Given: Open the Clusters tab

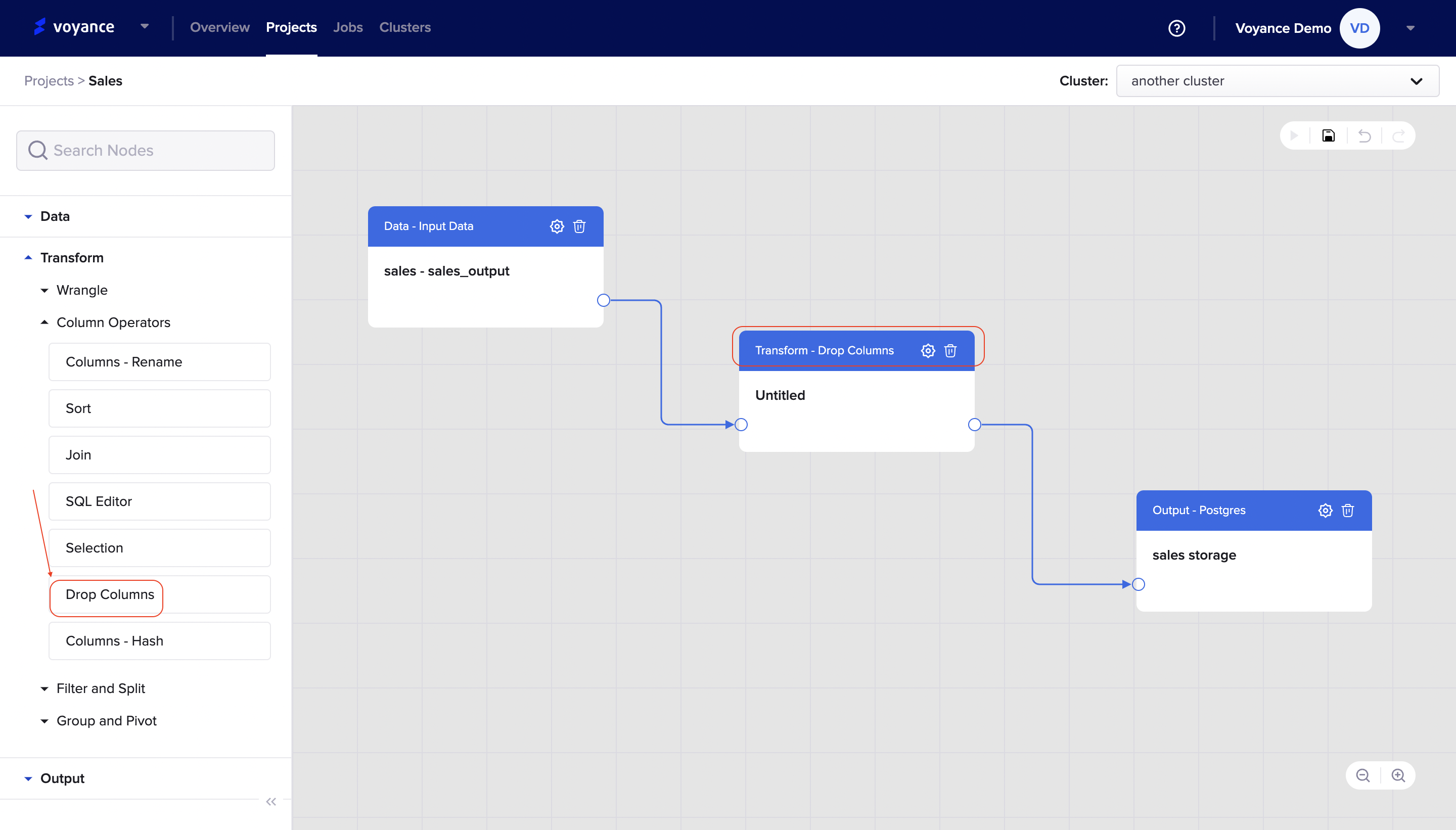Looking at the screenshot, I should [x=405, y=27].
